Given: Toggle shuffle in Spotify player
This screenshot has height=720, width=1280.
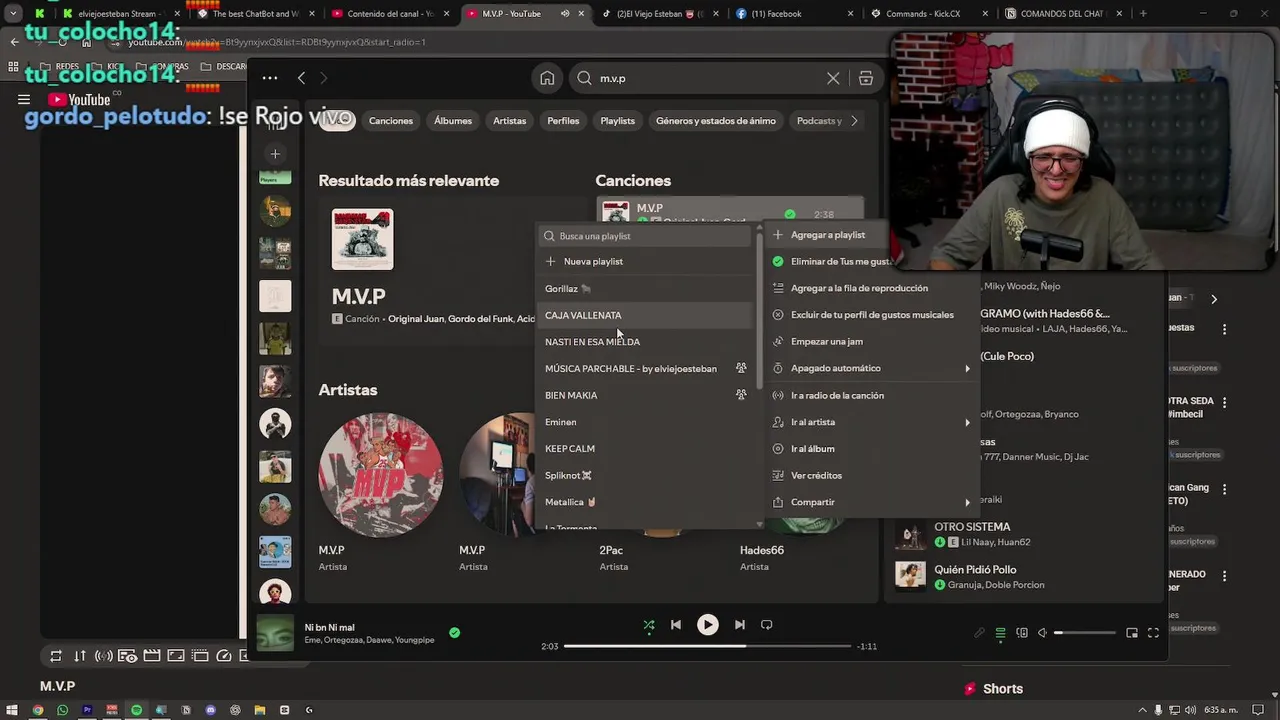Looking at the screenshot, I should [x=649, y=625].
